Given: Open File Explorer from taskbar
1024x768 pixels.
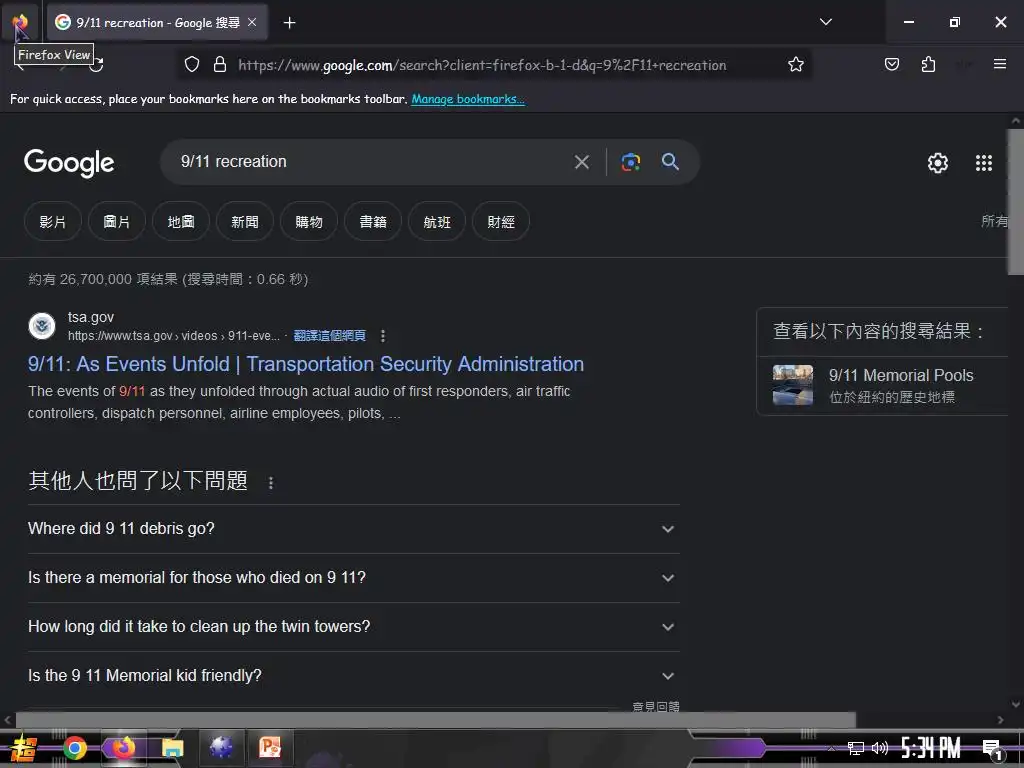Looking at the screenshot, I should pos(172,748).
